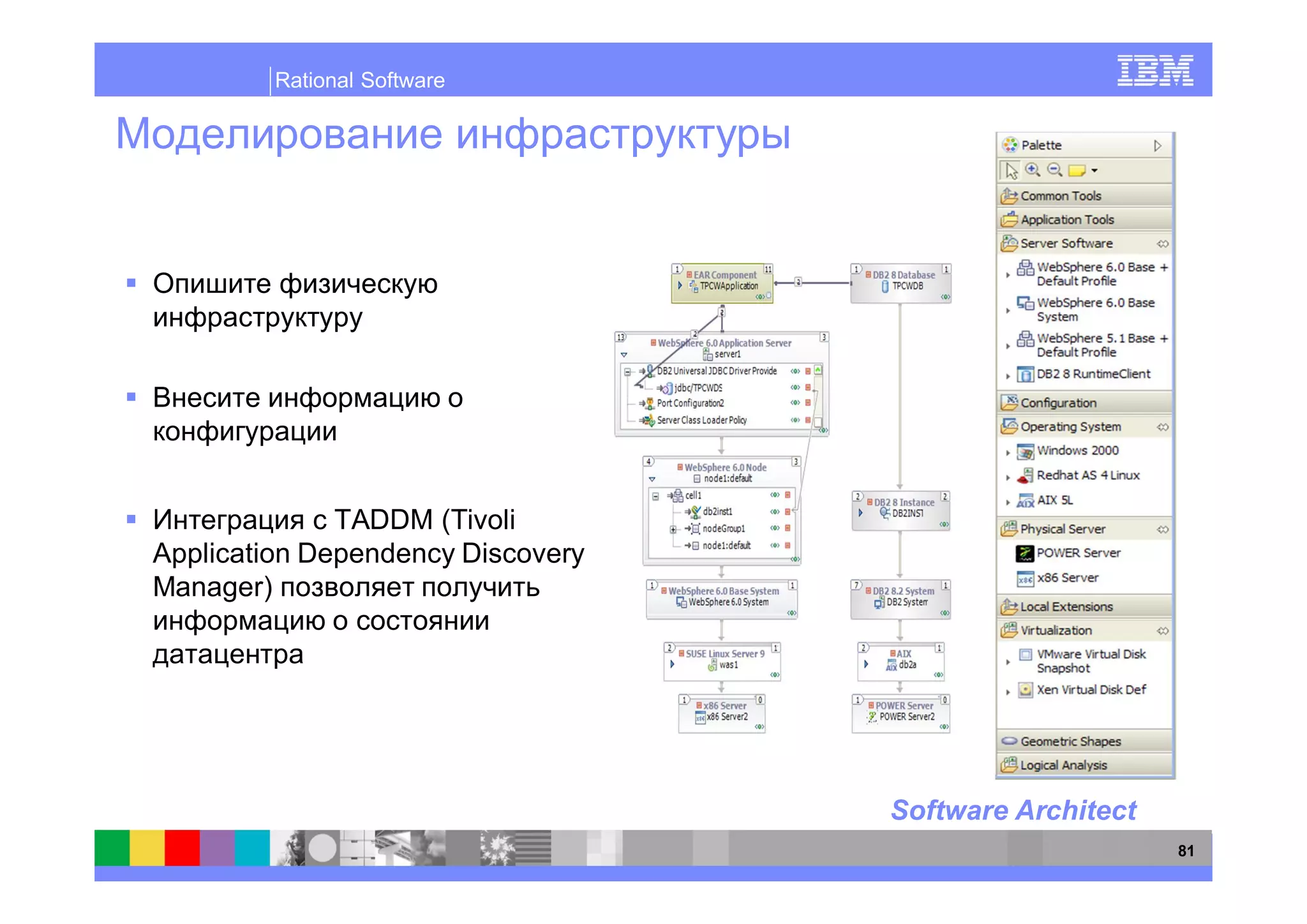1307x924 pixels.
Task: Select DB2 8 RuntimeClient palette item
Action: tap(1083, 374)
